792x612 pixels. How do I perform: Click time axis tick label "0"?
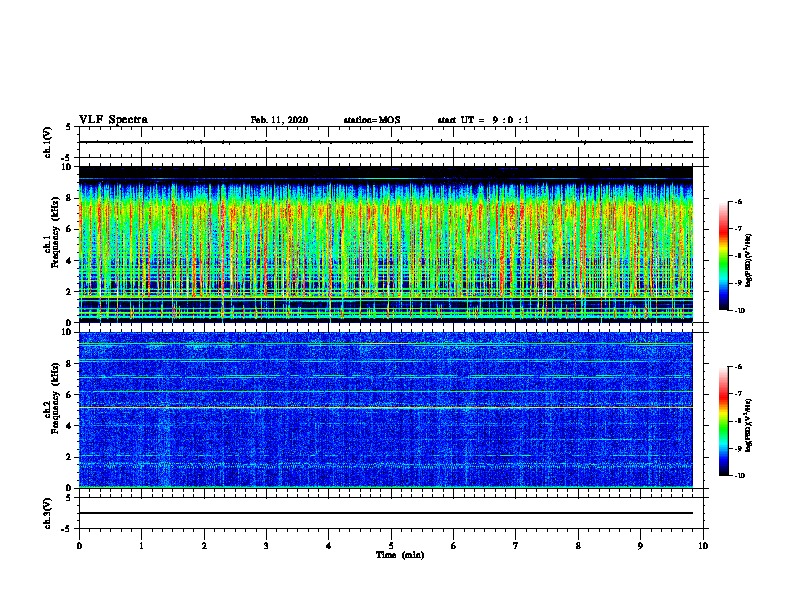[79, 546]
